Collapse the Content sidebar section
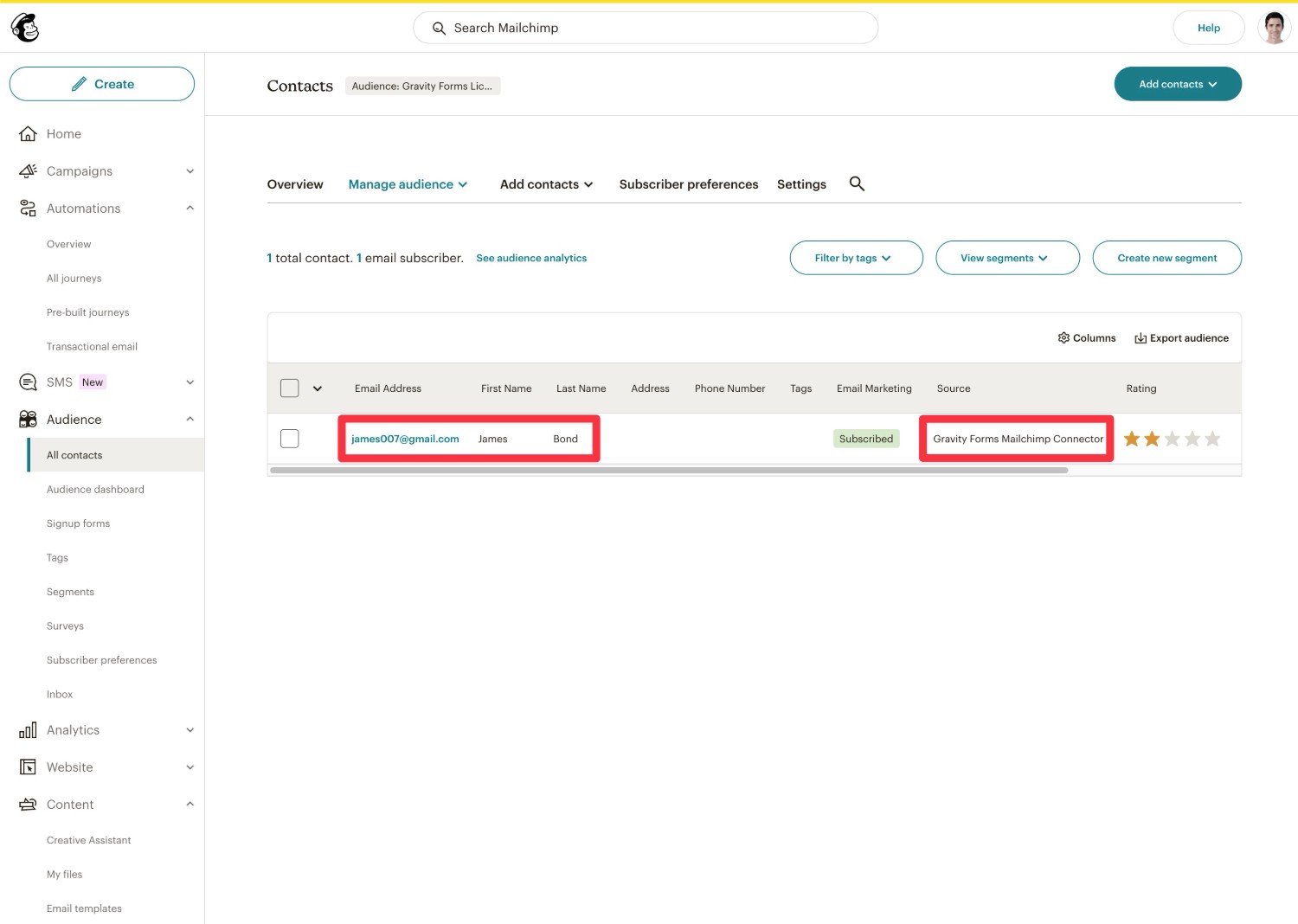This screenshot has height=924, width=1298. [190, 805]
